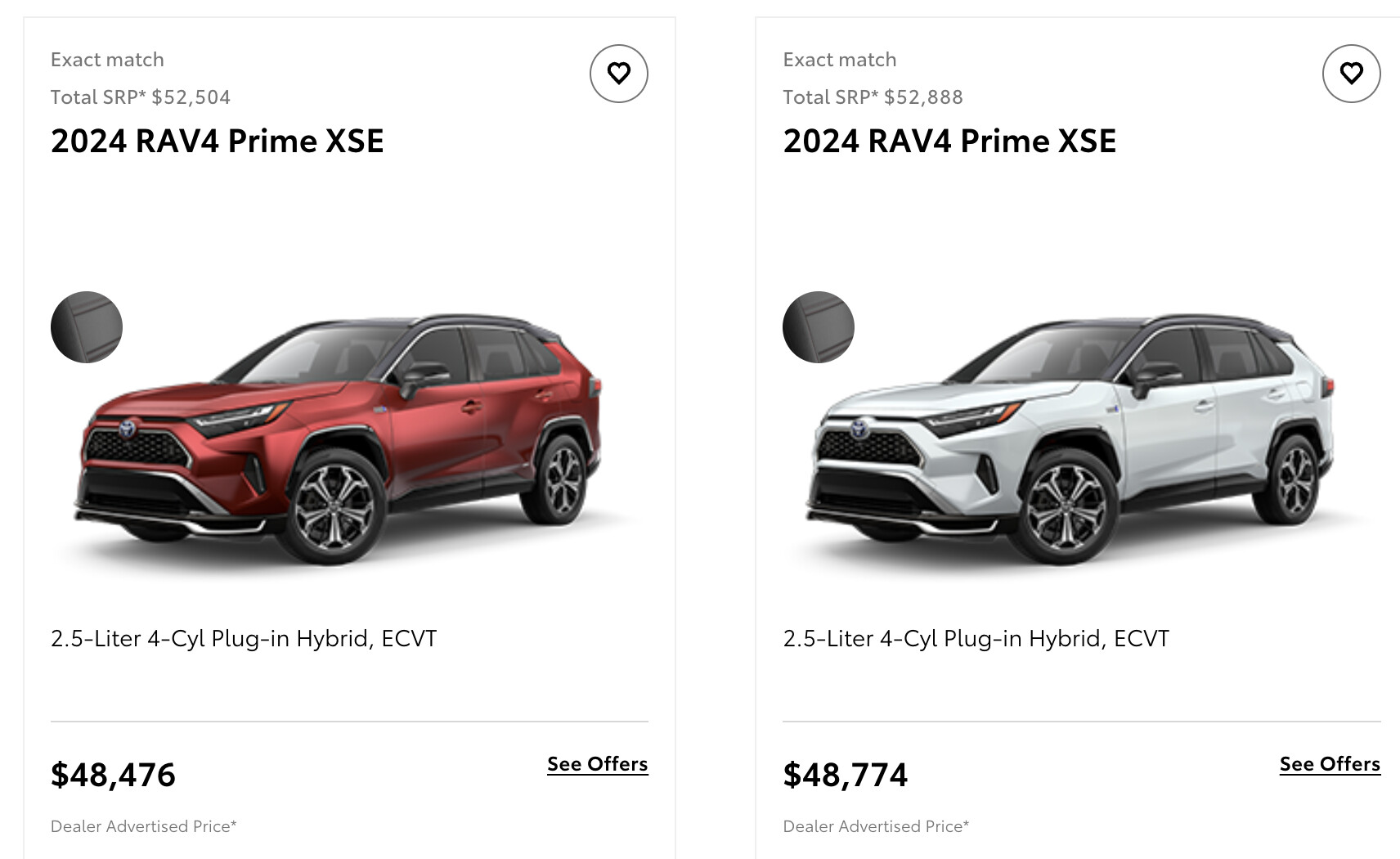The height and width of the screenshot is (859, 1400).
Task: Open the 2024 RAV4 Prime XSE title in left card
Action: pos(218,141)
